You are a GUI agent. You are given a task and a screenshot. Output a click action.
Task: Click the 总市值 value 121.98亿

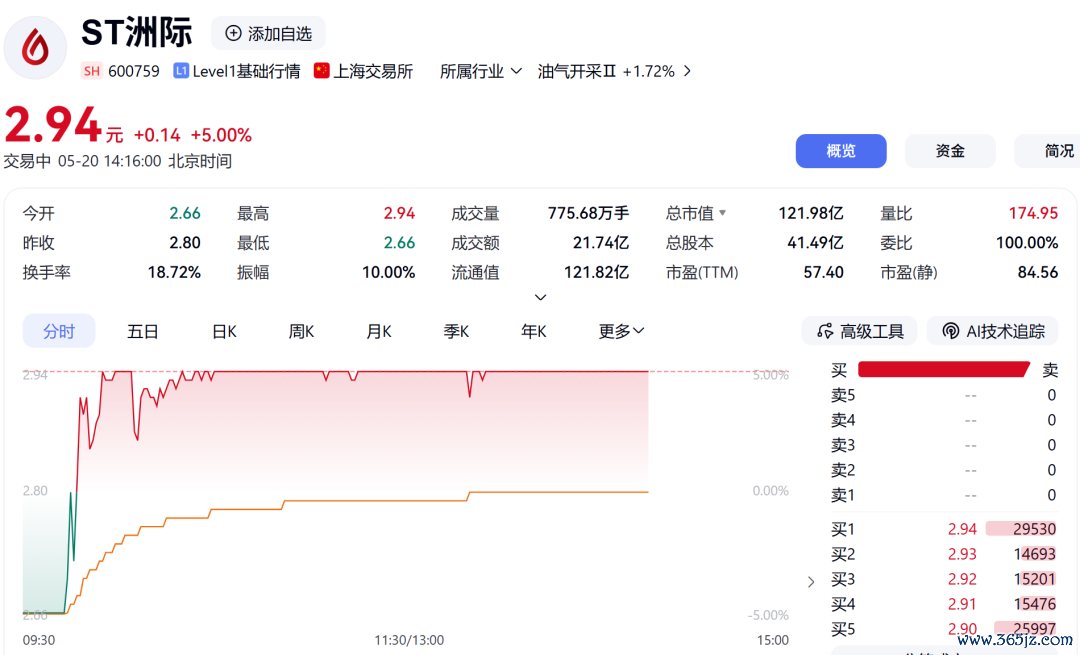click(811, 213)
